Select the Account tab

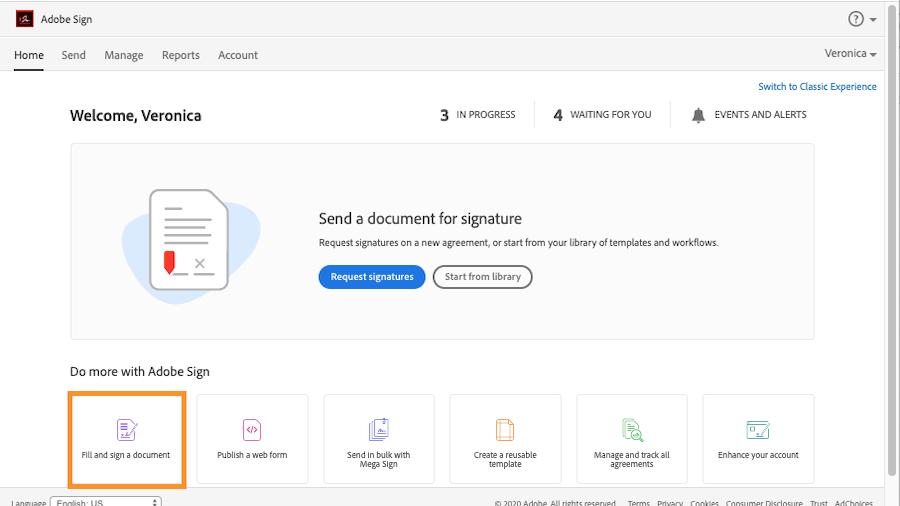(x=238, y=55)
